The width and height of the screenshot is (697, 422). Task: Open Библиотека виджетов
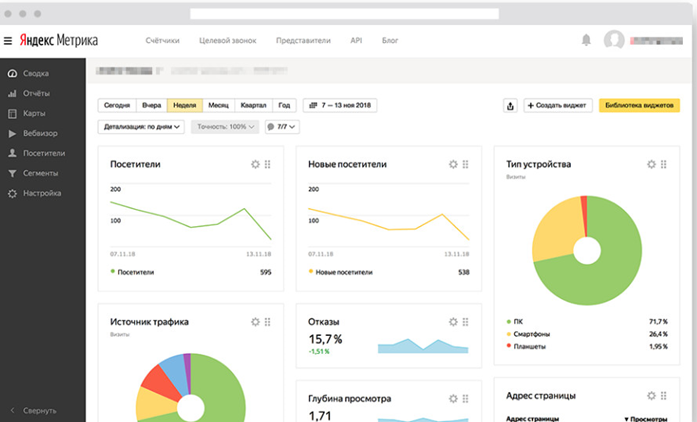point(639,105)
